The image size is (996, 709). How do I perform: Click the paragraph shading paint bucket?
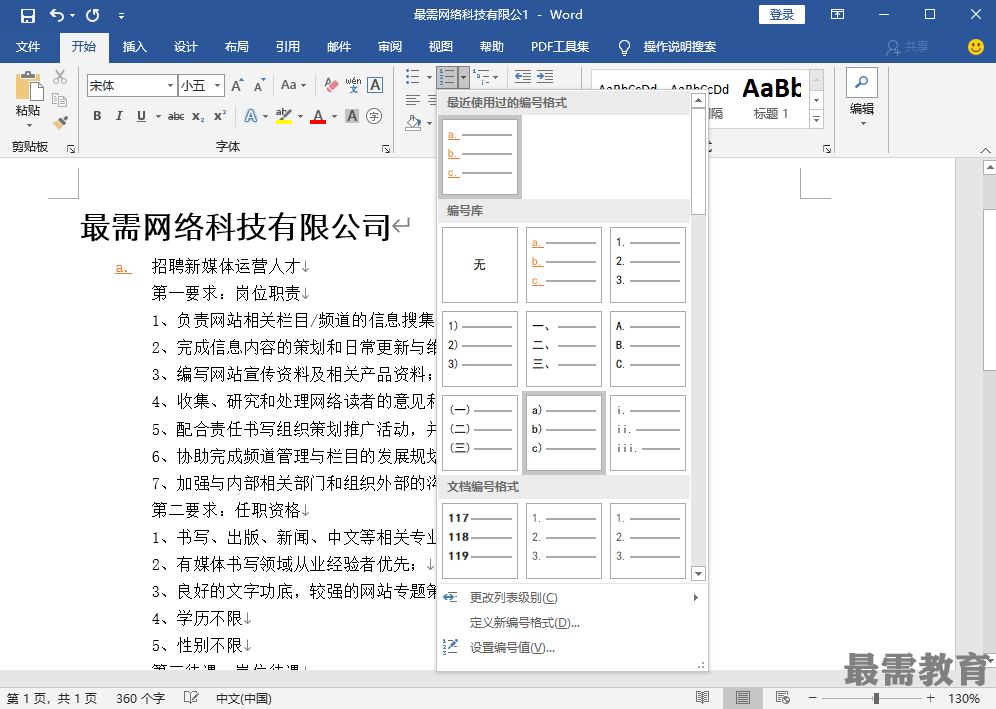click(x=414, y=122)
